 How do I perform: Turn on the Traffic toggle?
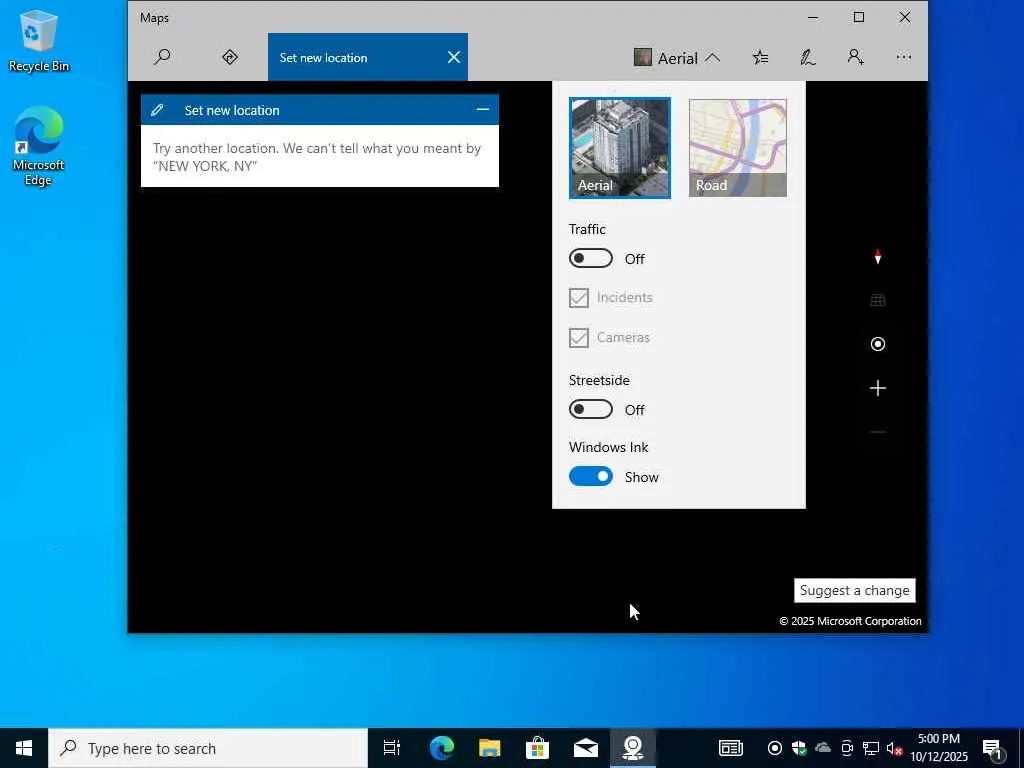point(591,259)
